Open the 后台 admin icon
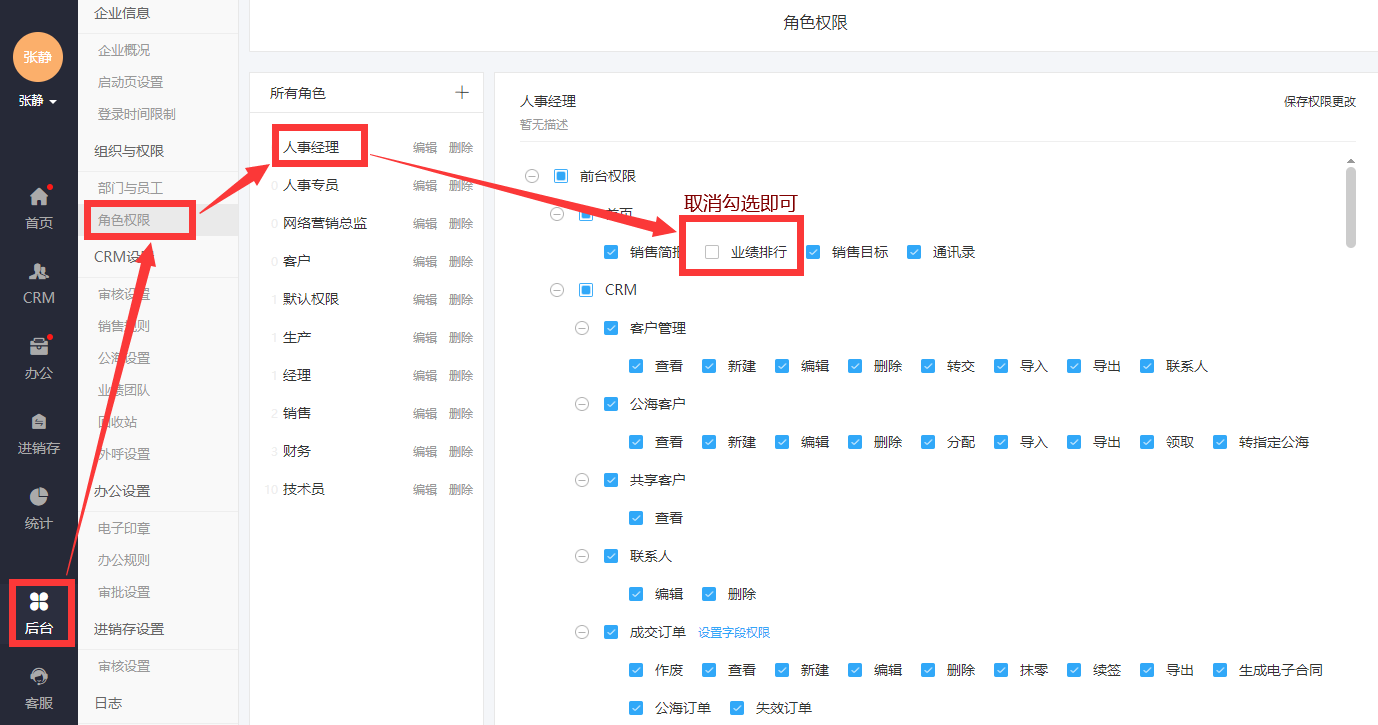The width and height of the screenshot is (1378, 725). point(39,601)
